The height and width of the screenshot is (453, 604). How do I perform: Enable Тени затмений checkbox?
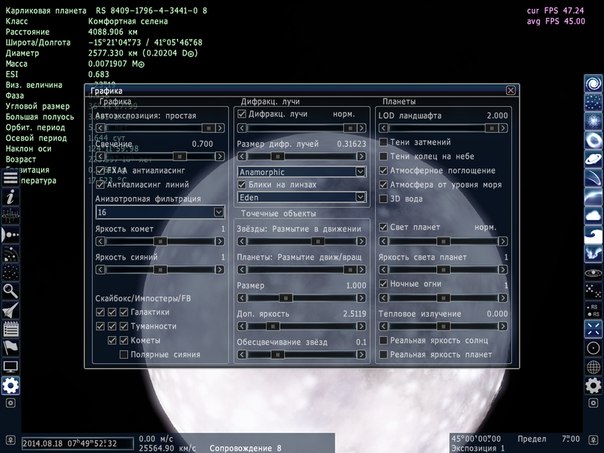[383, 142]
